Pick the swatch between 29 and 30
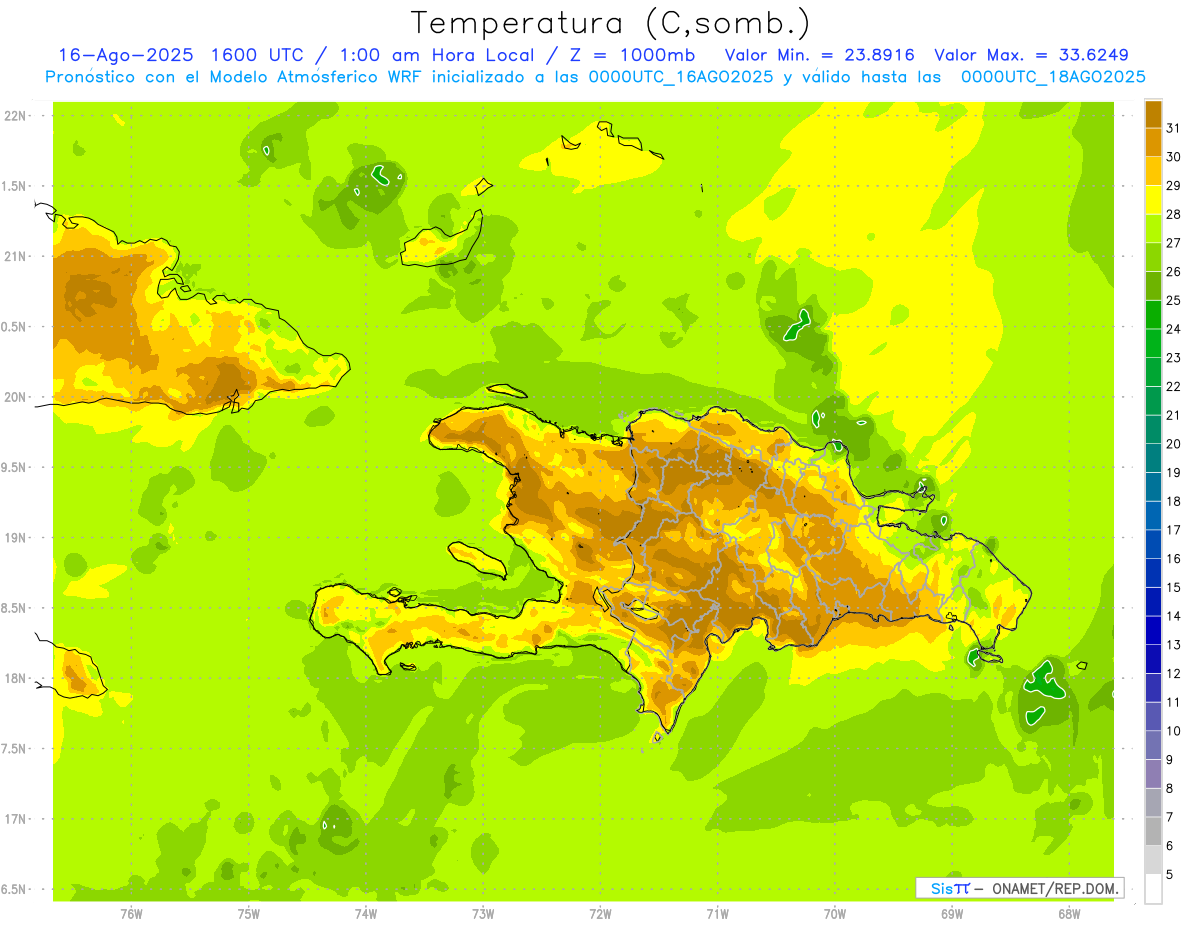The width and height of the screenshot is (1200, 927). tap(1154, 171)
